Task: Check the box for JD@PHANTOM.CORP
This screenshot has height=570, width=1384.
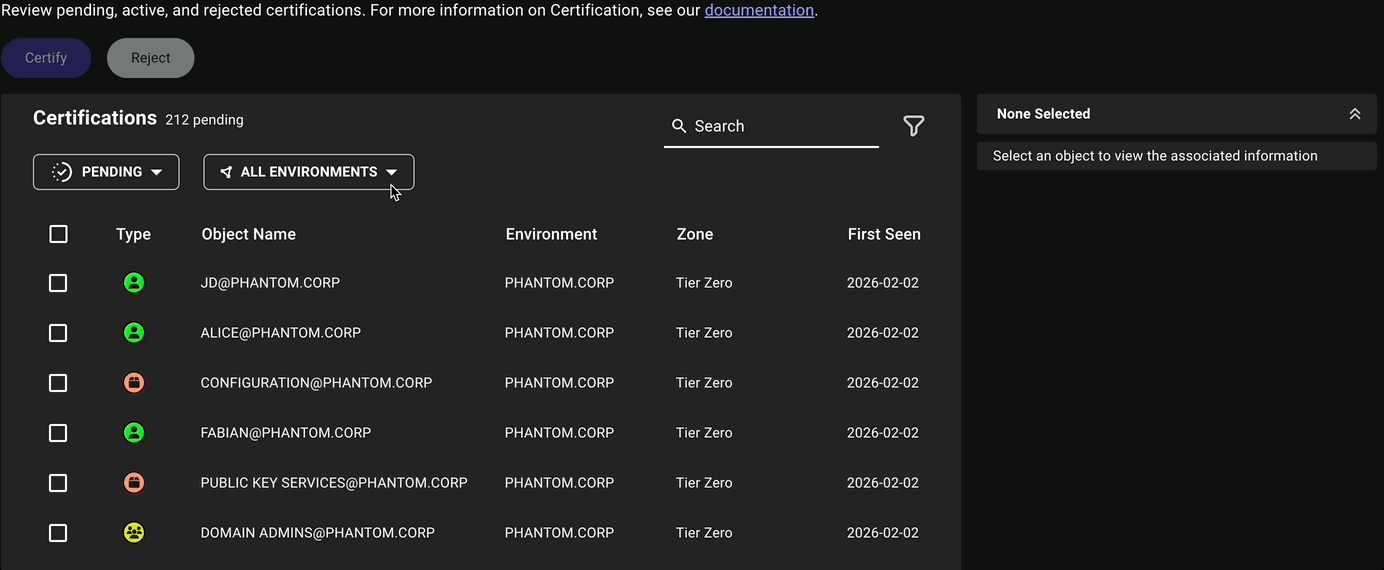Action: [x=58, y=283]
